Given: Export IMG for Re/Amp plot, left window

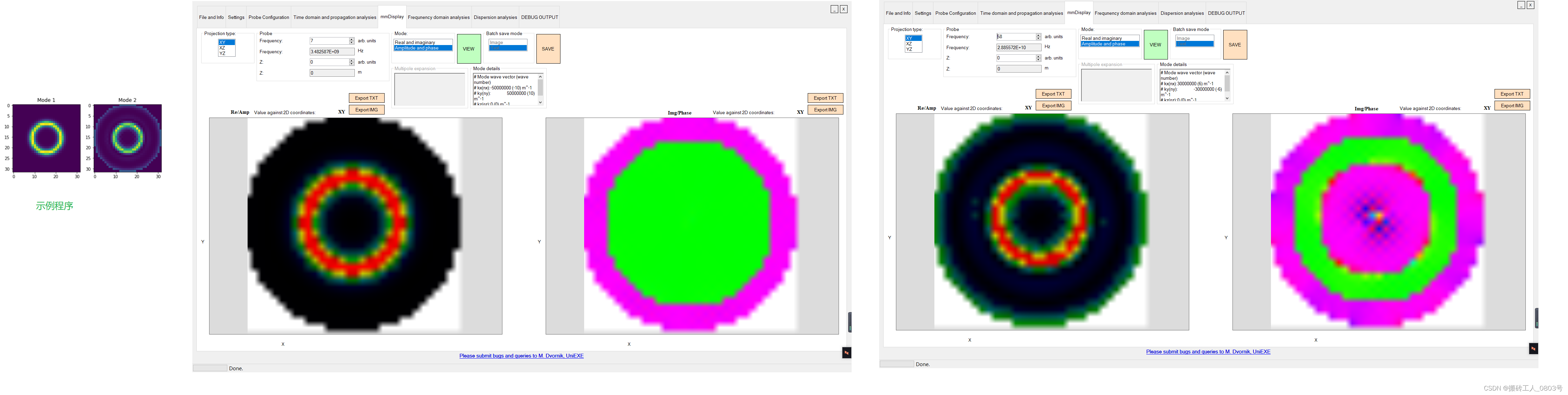Looking at the screenshot, I should [x=366, y=110].
